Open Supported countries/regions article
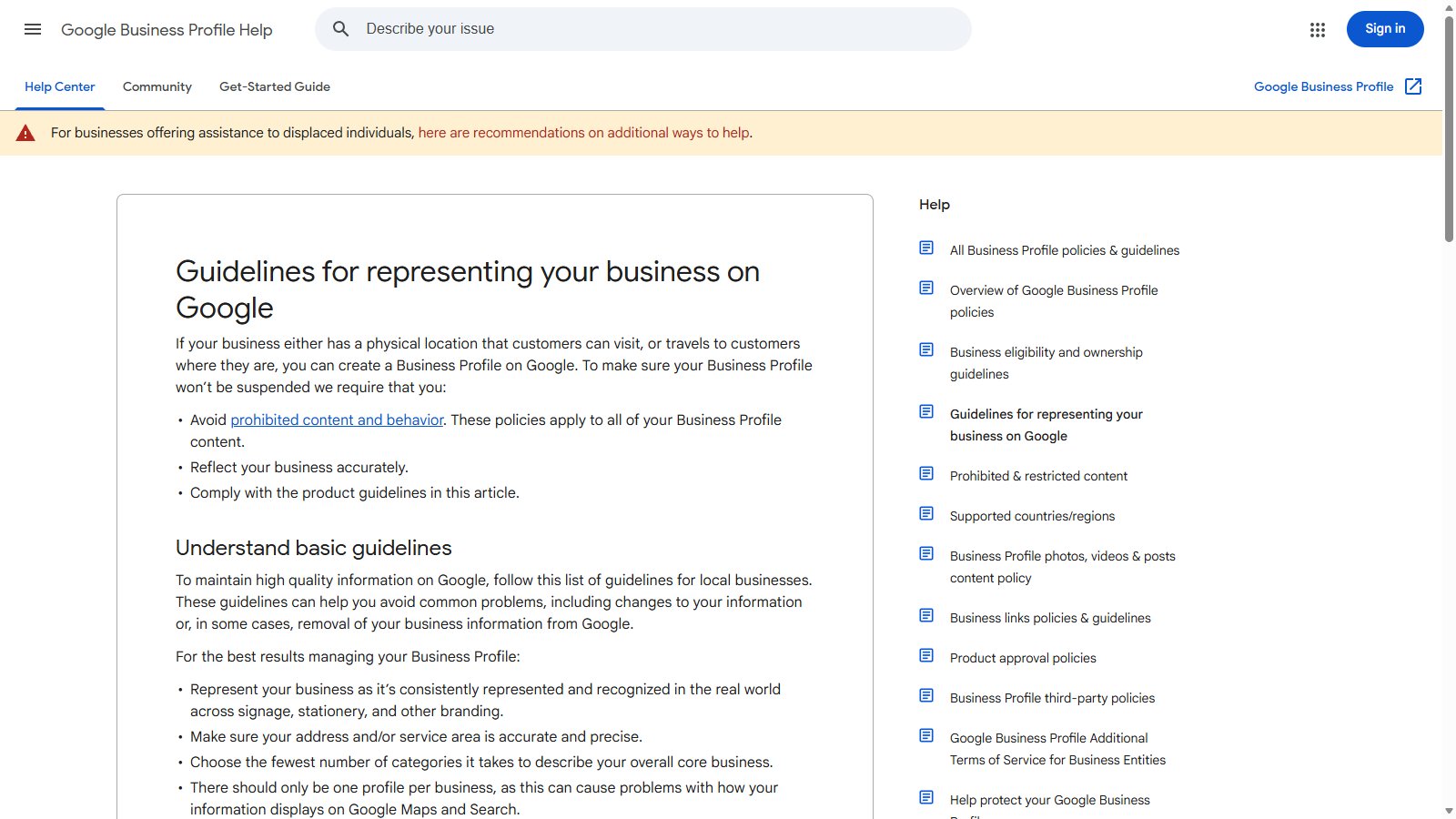The image size is (1456, 819). [x=1032, y=516]
